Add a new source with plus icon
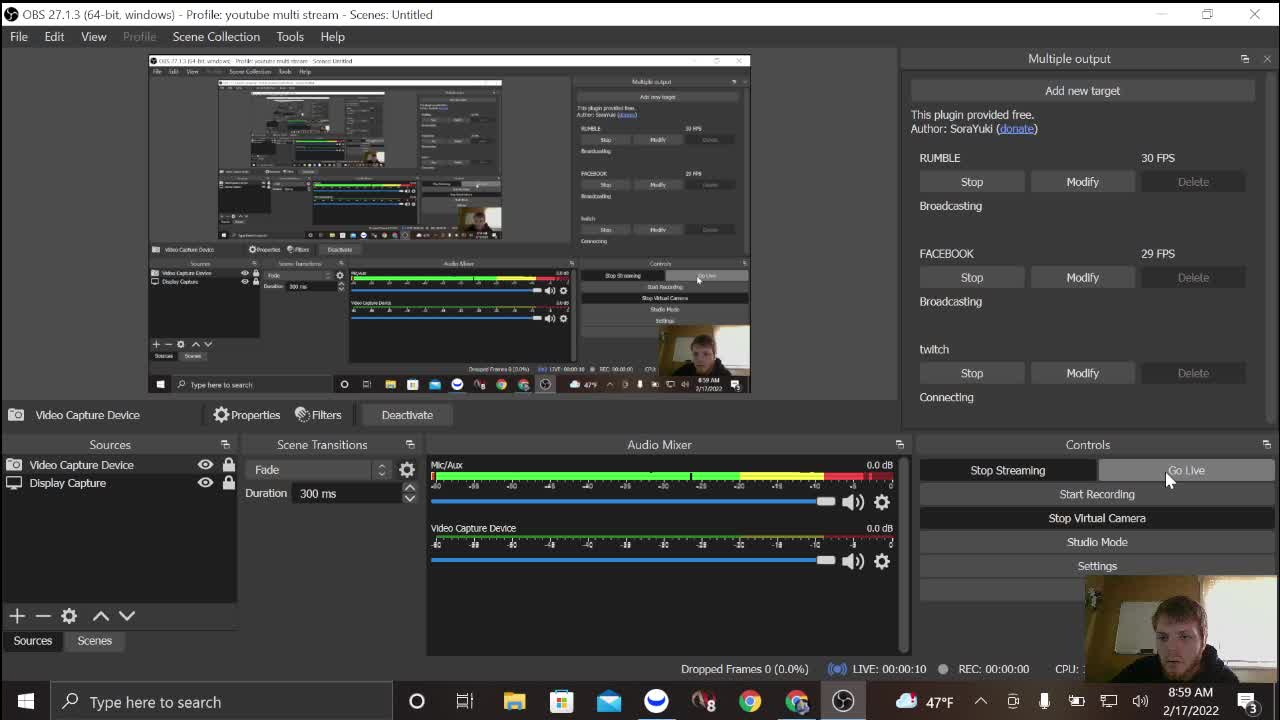The image size is (1280, 720). pos(17,616)
